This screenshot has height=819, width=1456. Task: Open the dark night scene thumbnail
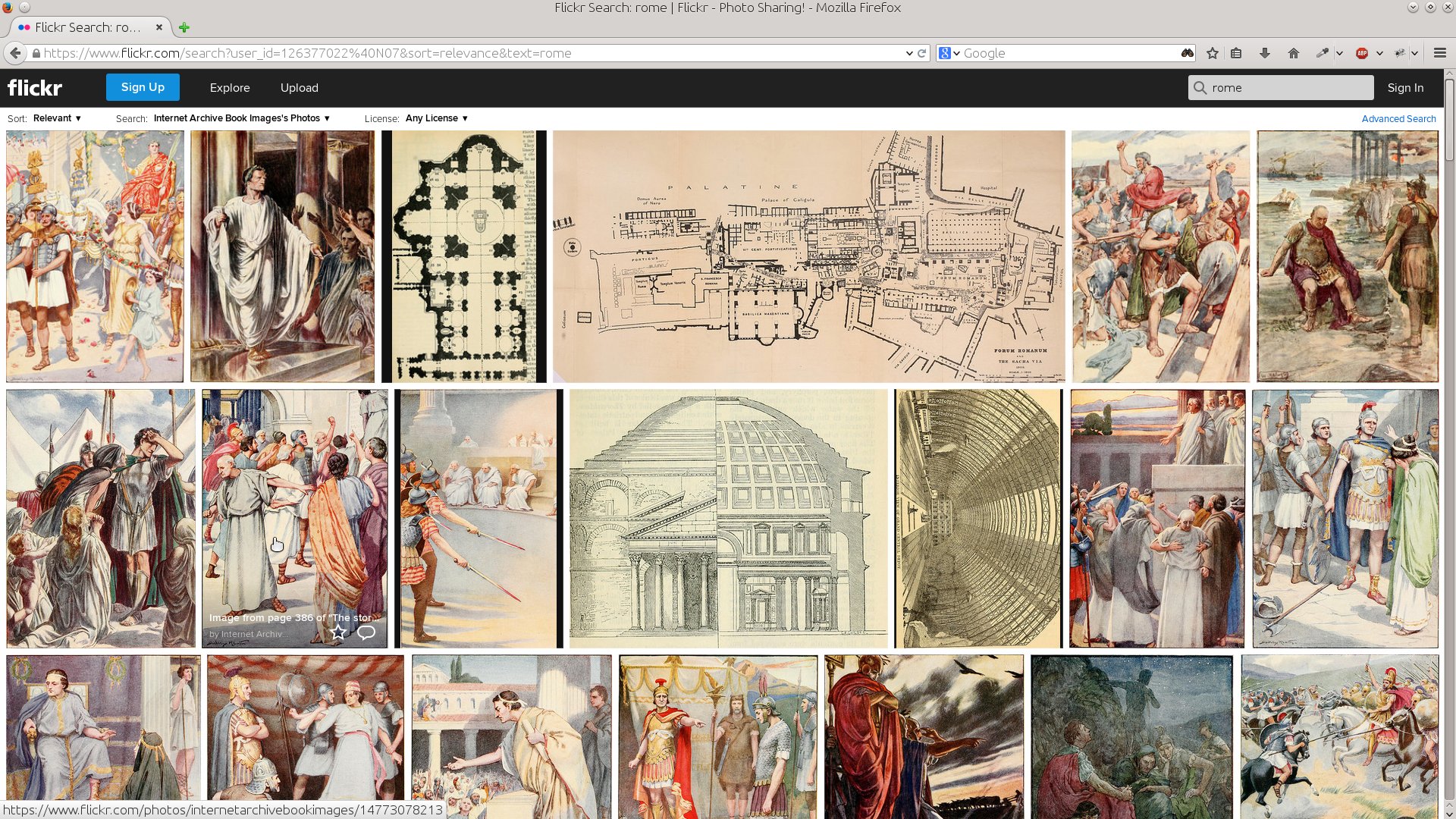1132,736
